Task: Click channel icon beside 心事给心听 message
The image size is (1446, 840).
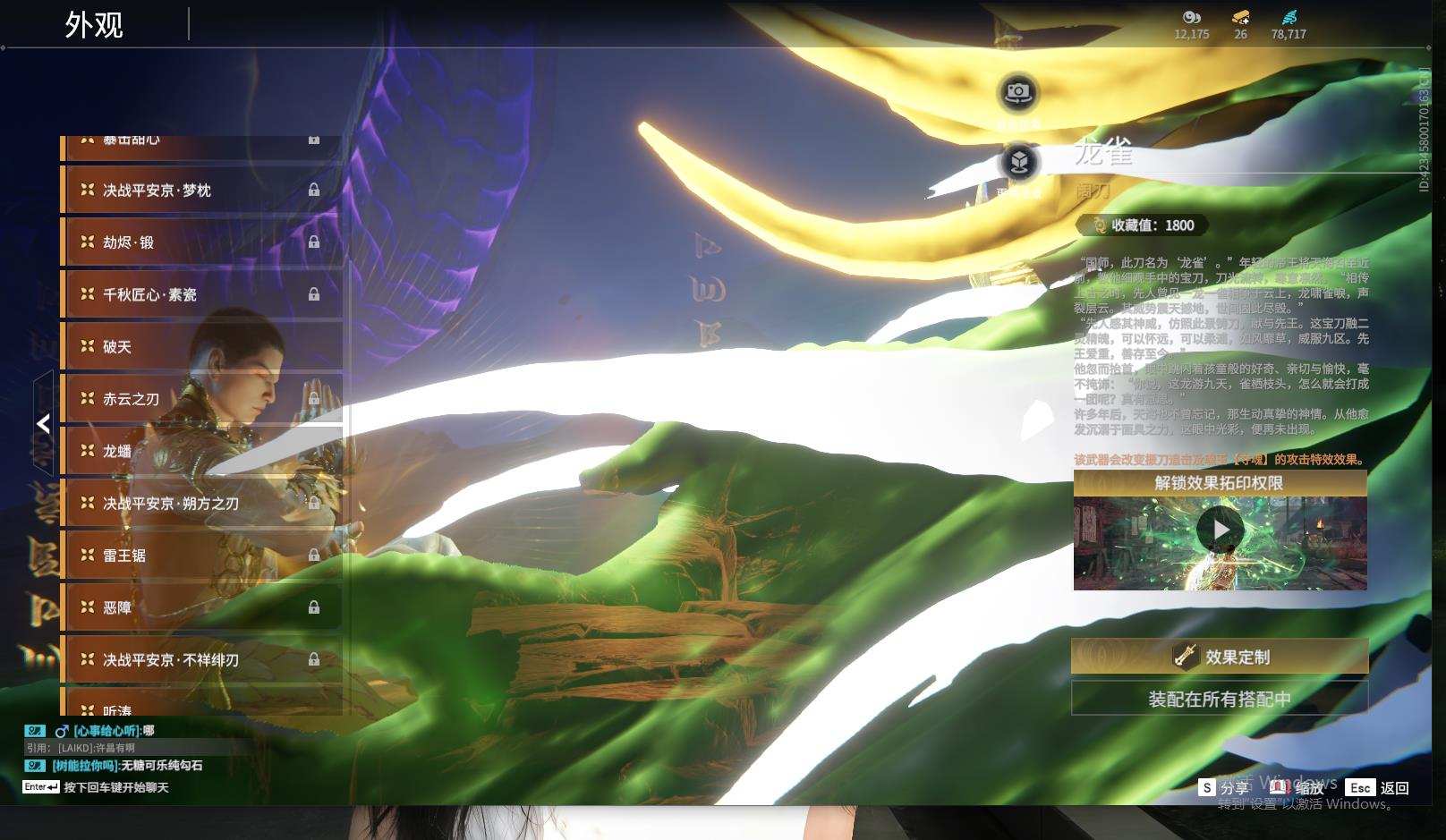Action: coord(35,731)
